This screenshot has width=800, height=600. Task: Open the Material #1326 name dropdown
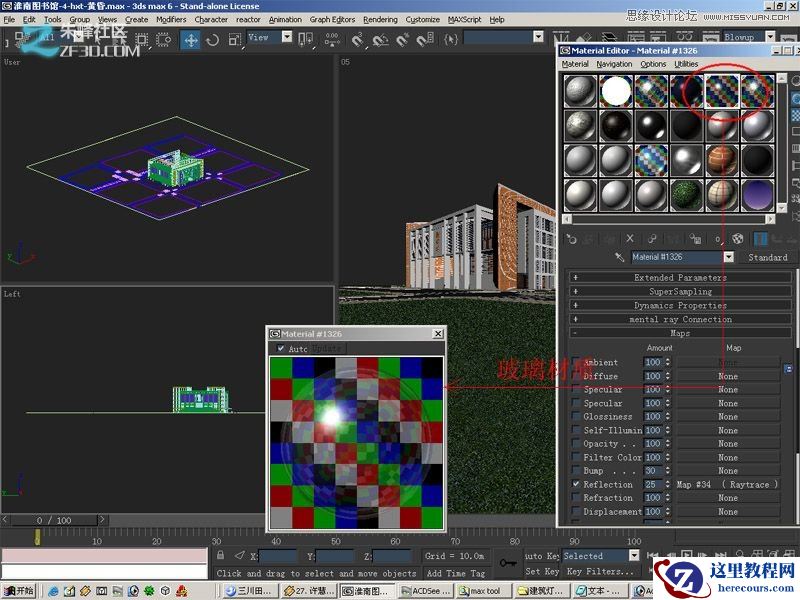click(x=730, y=257)
